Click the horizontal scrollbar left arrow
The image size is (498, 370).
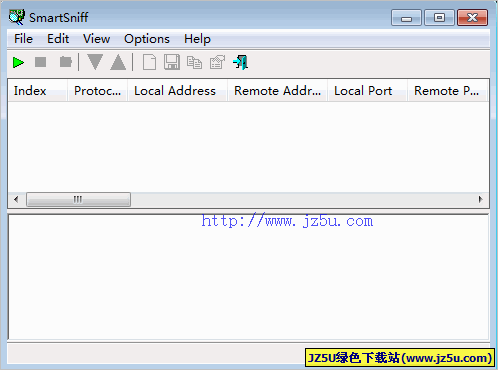16,199
